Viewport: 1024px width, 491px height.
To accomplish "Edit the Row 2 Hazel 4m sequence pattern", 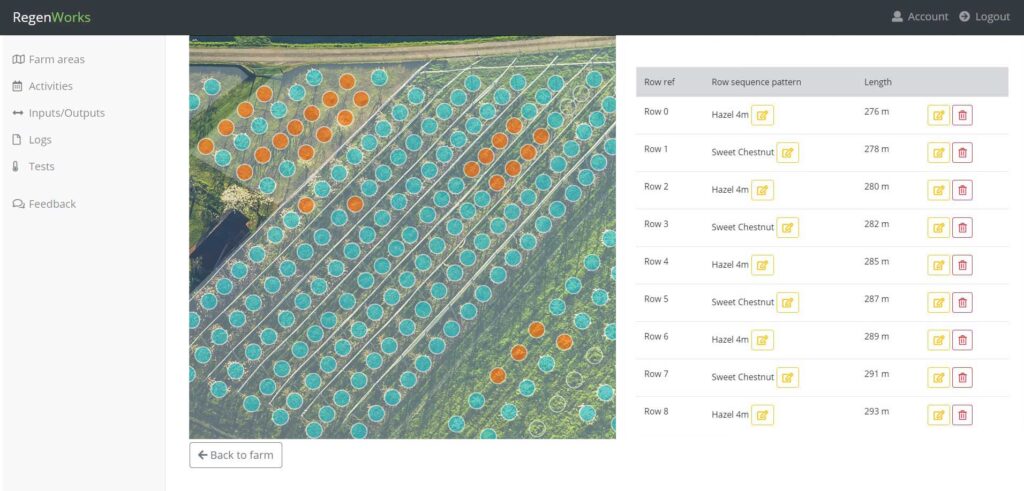I will (x=762, y=190).
